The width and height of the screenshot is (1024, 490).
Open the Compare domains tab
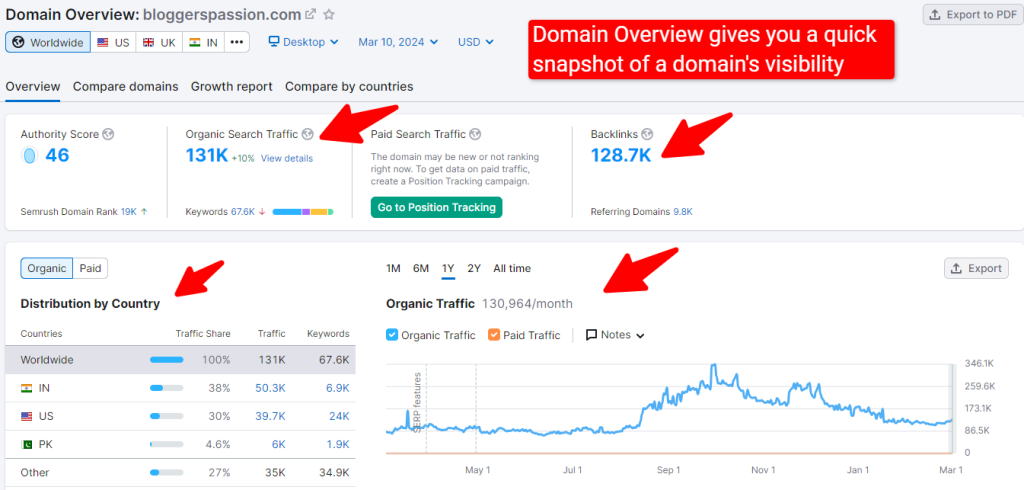click(x=125, y=86)
